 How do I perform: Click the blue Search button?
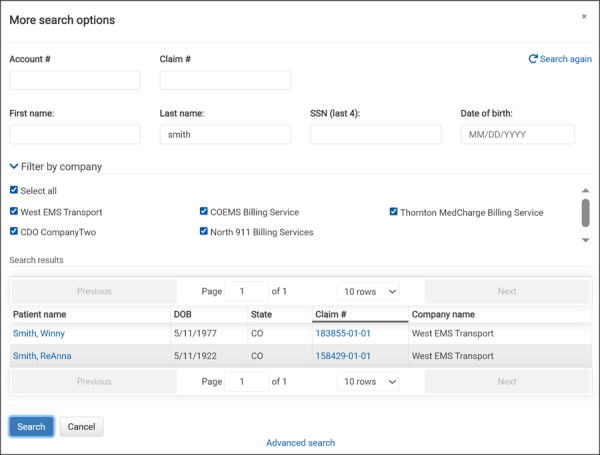point(31,427)
